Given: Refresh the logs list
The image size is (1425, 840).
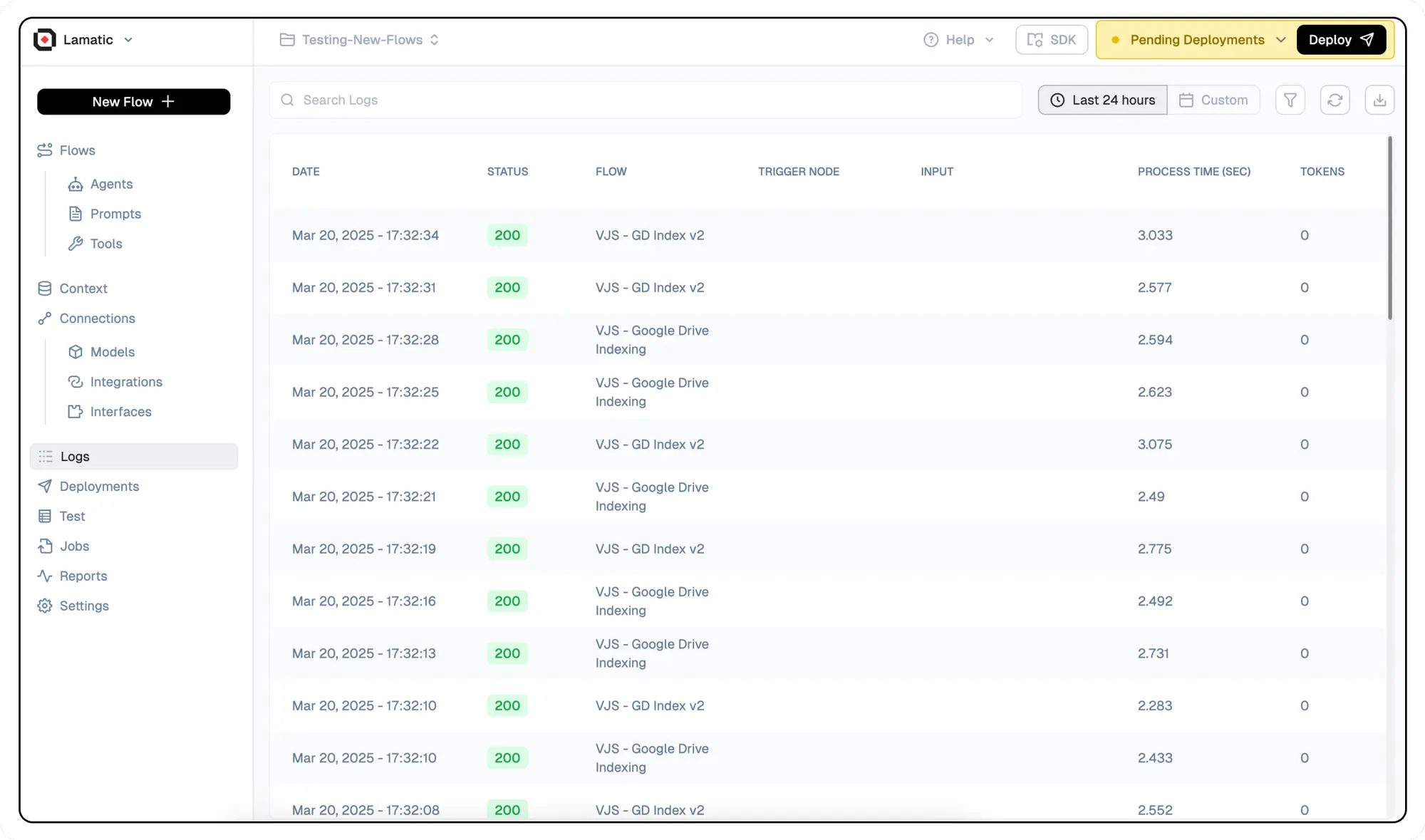Looking at the screenshot, I should point(1335,100).
